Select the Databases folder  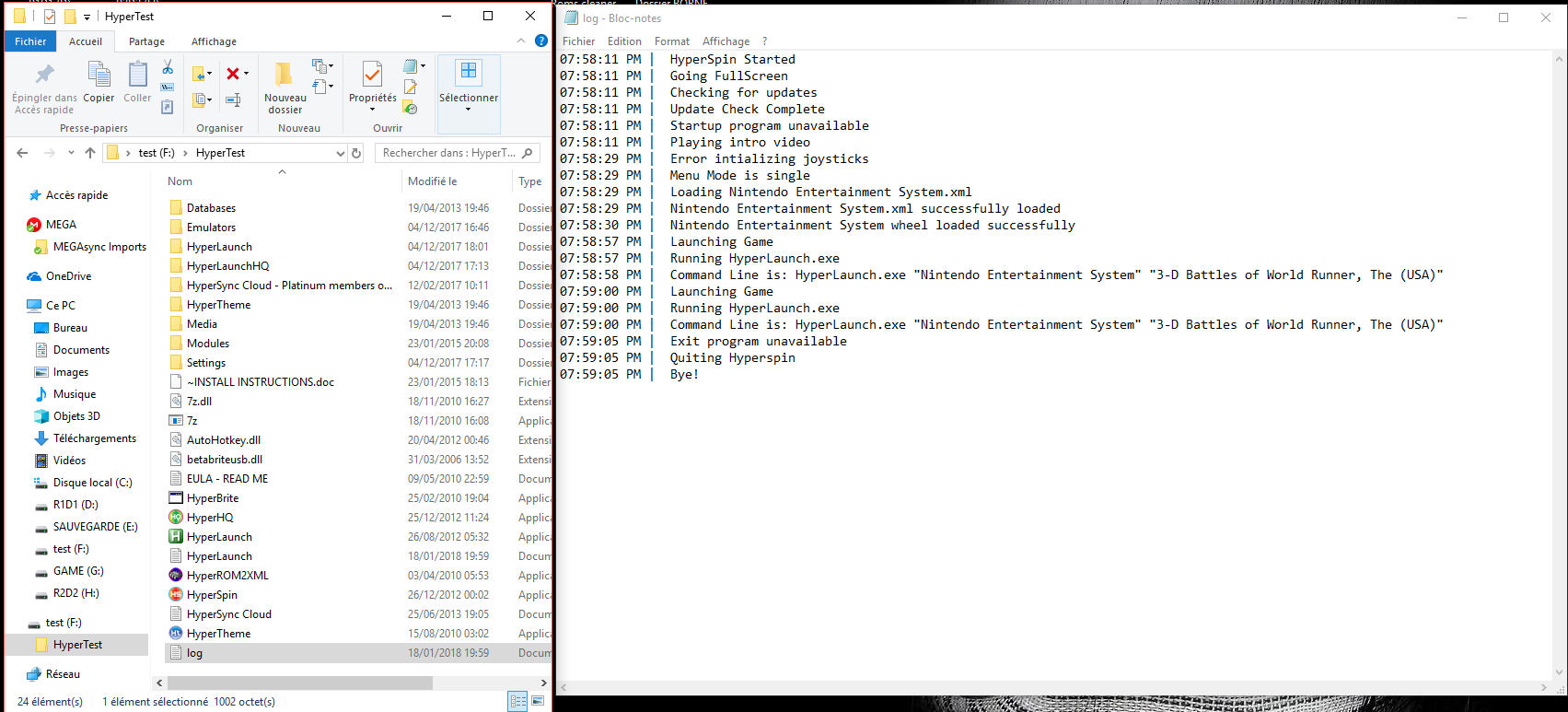(211, 208)
